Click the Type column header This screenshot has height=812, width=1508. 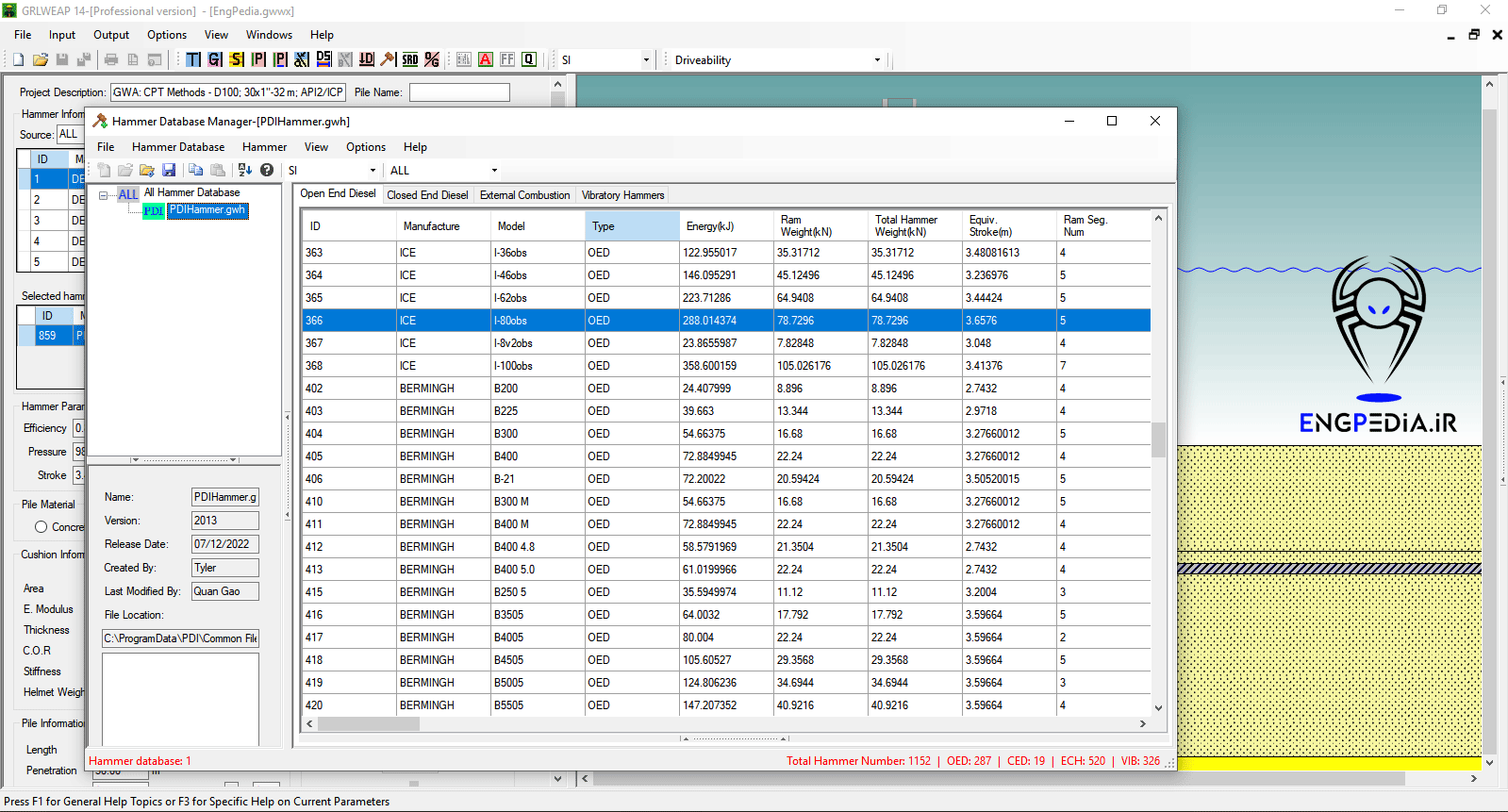632,226
